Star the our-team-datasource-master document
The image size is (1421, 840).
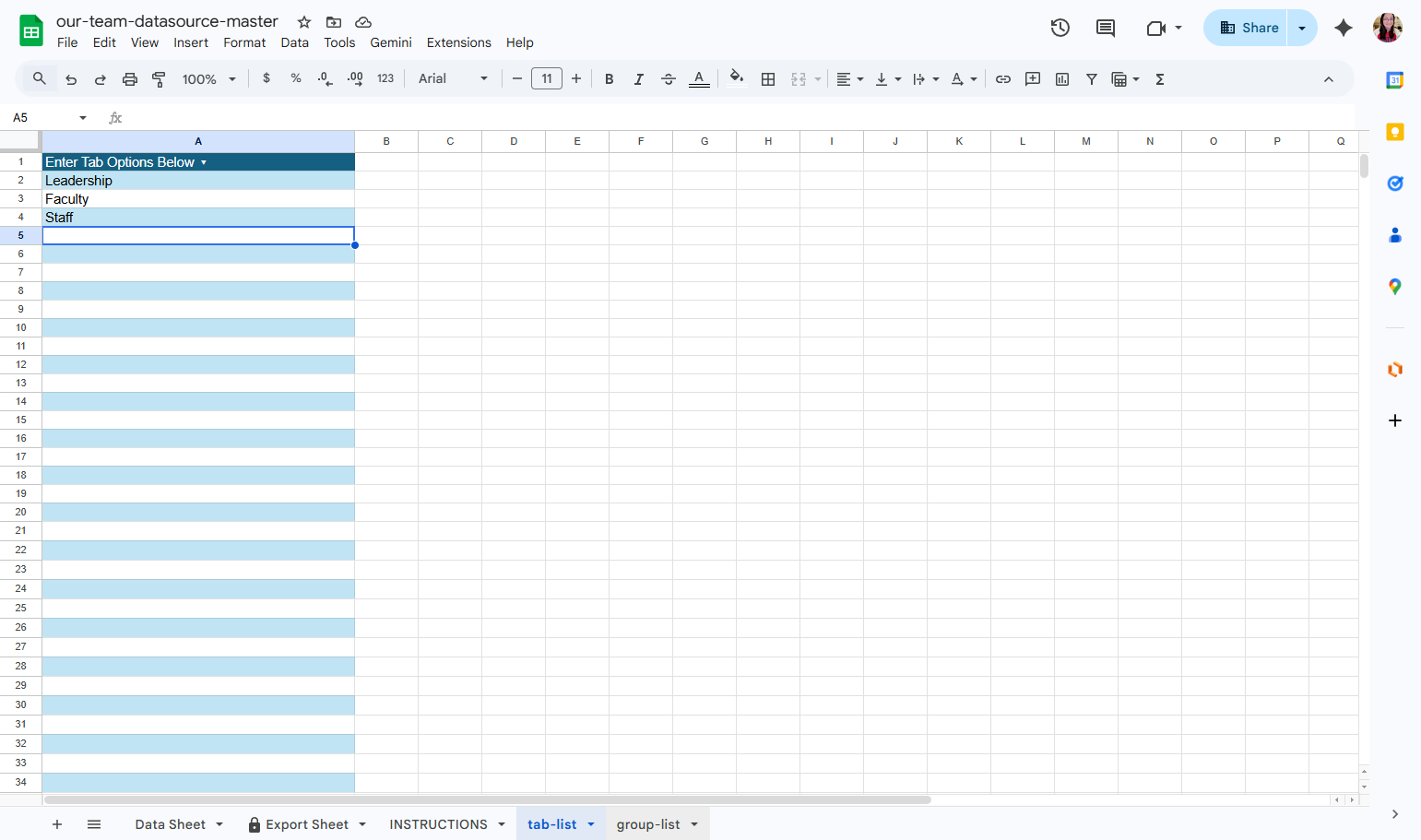304,22
